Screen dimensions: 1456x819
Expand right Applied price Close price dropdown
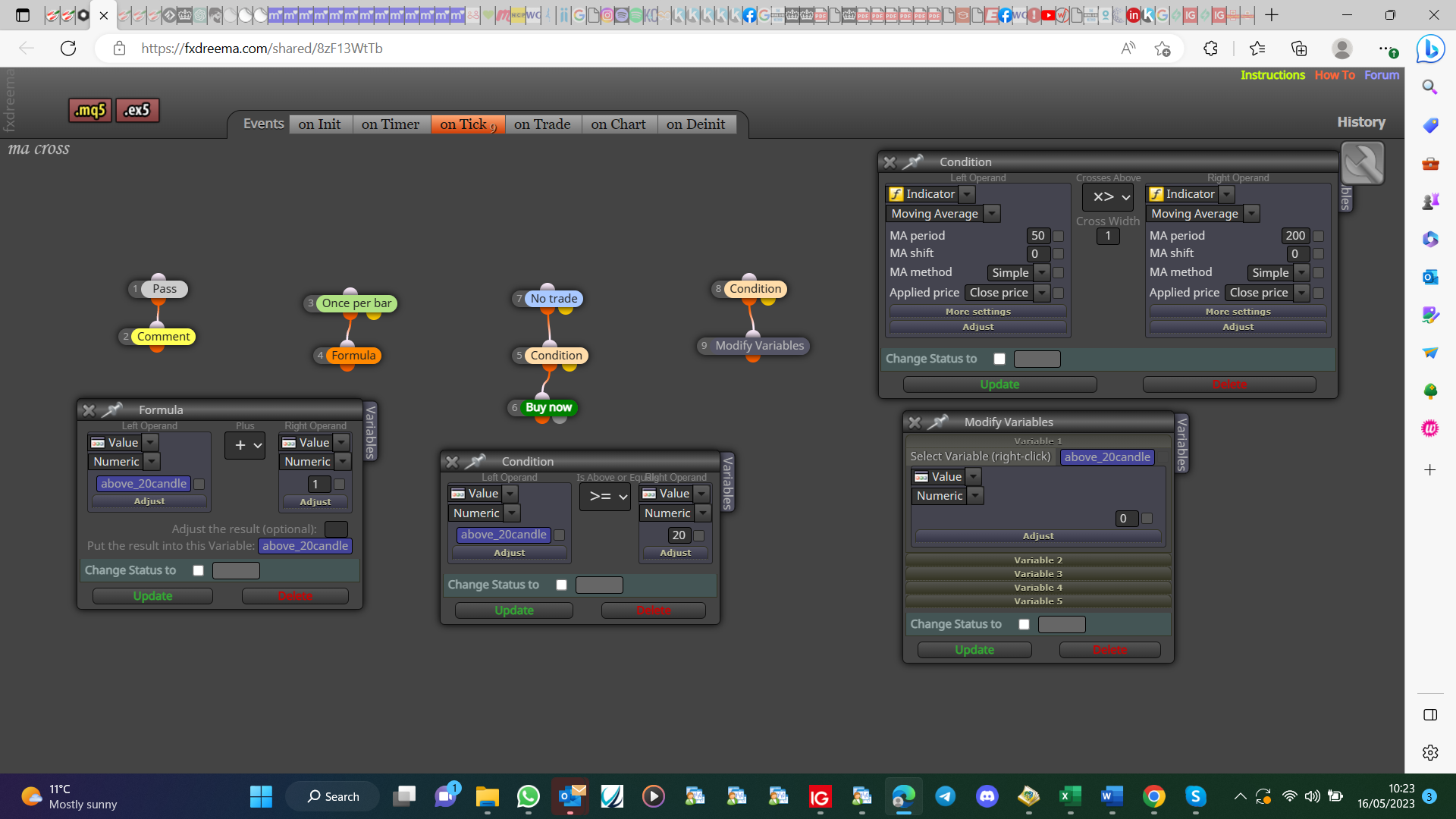(1302, 293)
